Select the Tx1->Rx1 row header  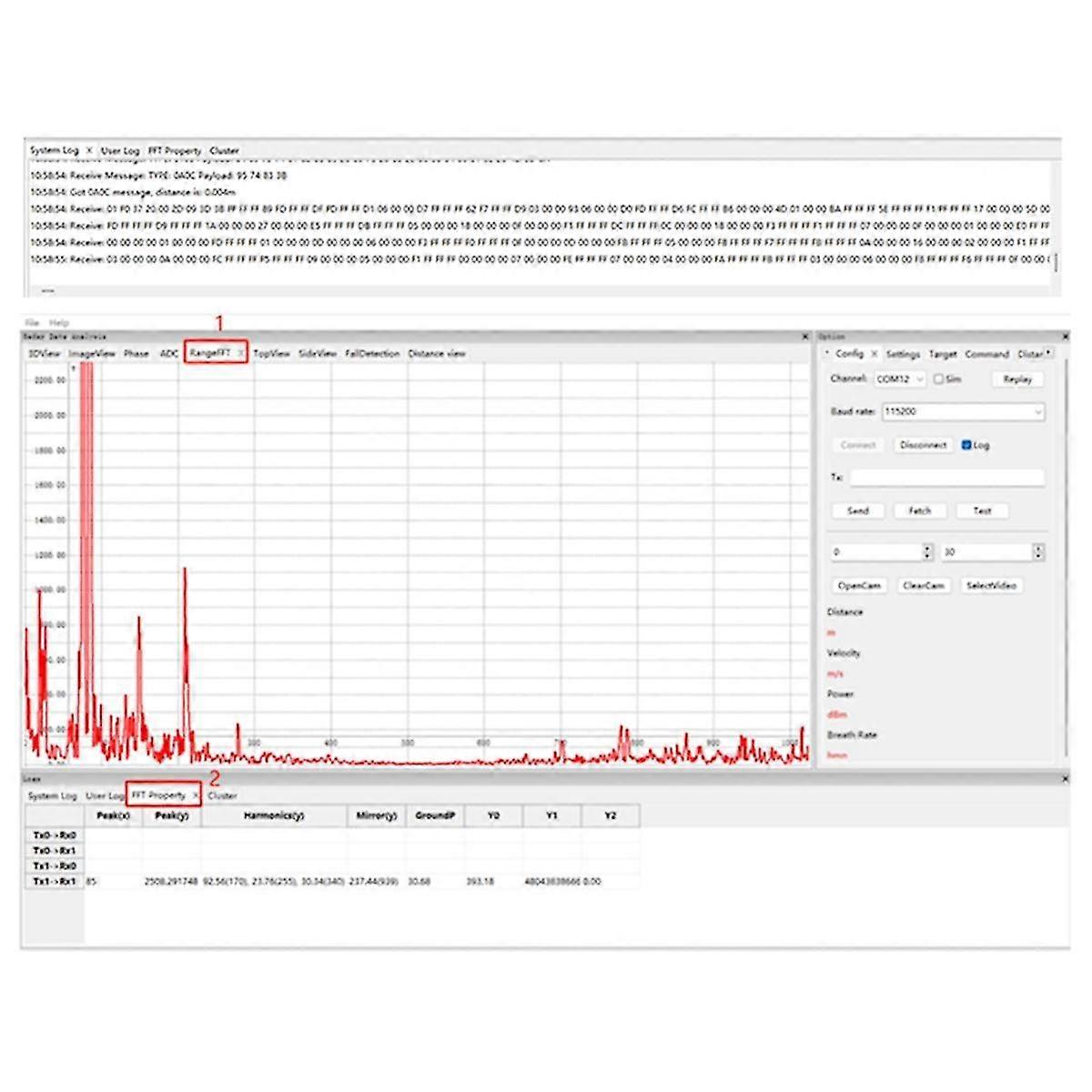tap(54, 882)
